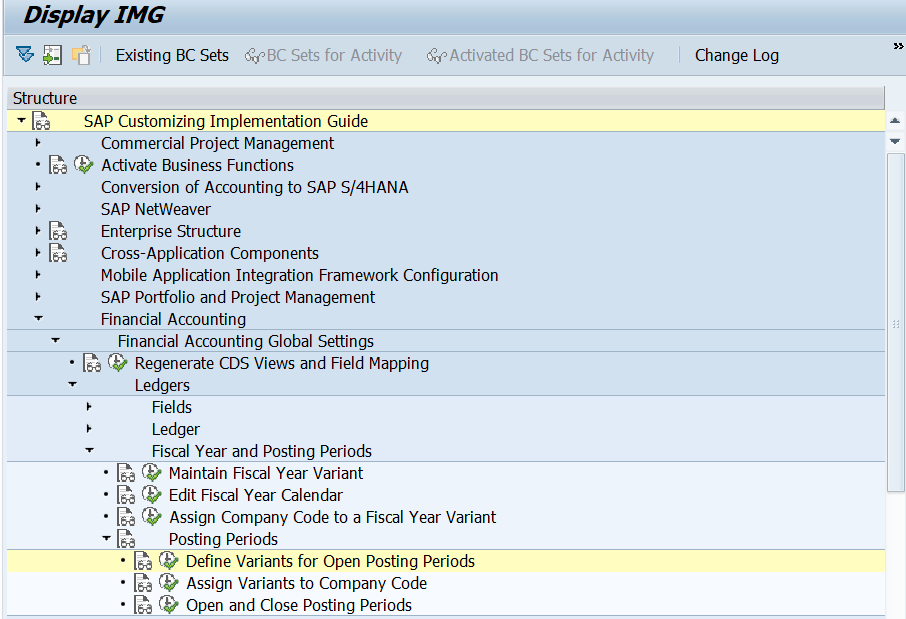Screen dimensions: 906x619
Task: Open documentation icon for Open and Close Posting Periods
Action: pos(143,605)
